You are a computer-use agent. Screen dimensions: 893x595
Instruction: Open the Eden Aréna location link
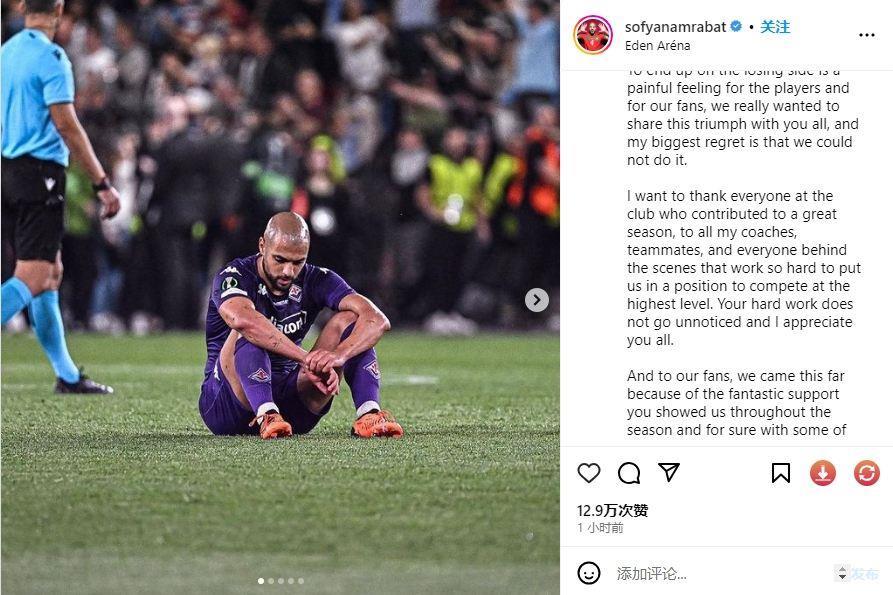coord(657,46)
